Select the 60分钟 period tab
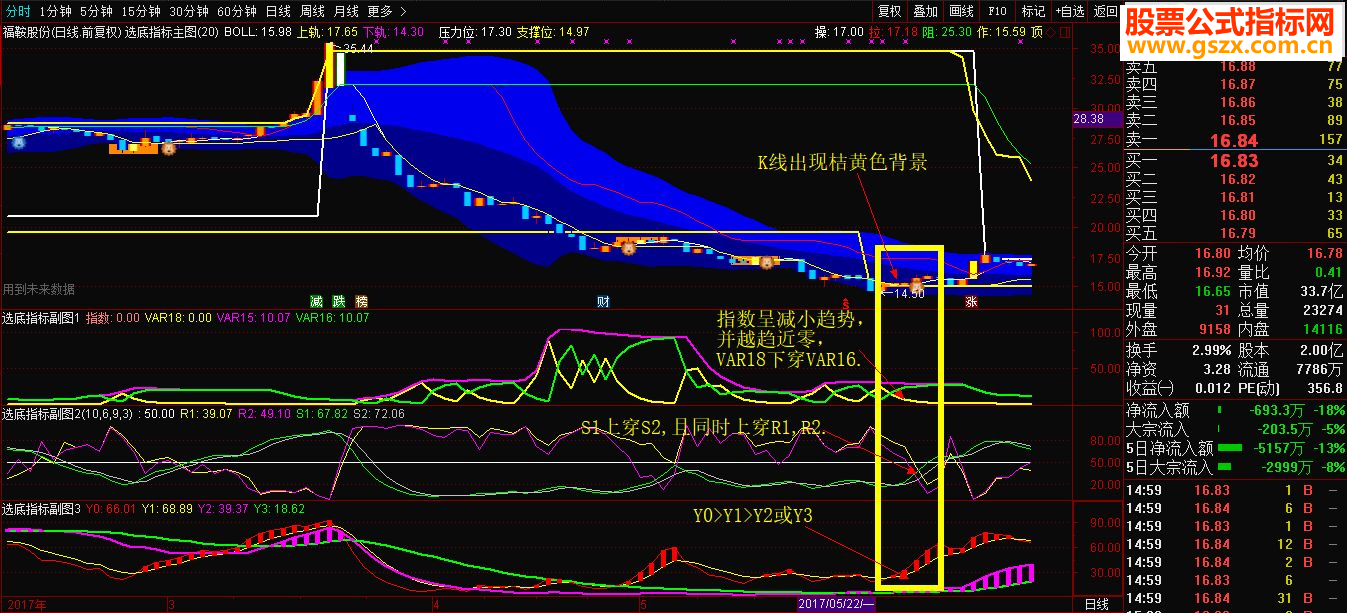Image resolution: width=1347 pixels, height=613 pixels. click(237, 11)
